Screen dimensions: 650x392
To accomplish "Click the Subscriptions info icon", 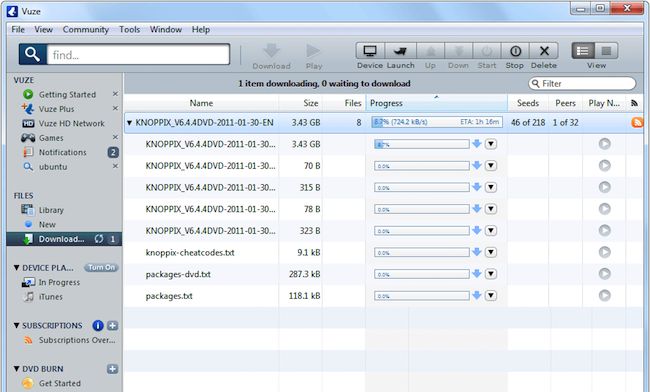I will click(98, 326).
